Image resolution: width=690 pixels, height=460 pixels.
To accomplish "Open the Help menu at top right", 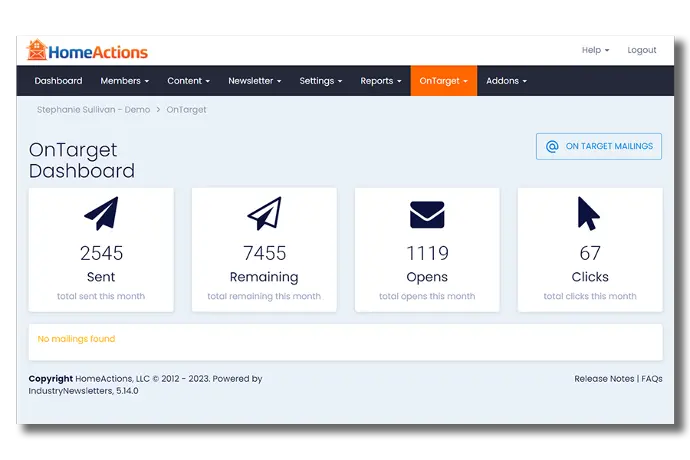I will click(x=594, y=50).
